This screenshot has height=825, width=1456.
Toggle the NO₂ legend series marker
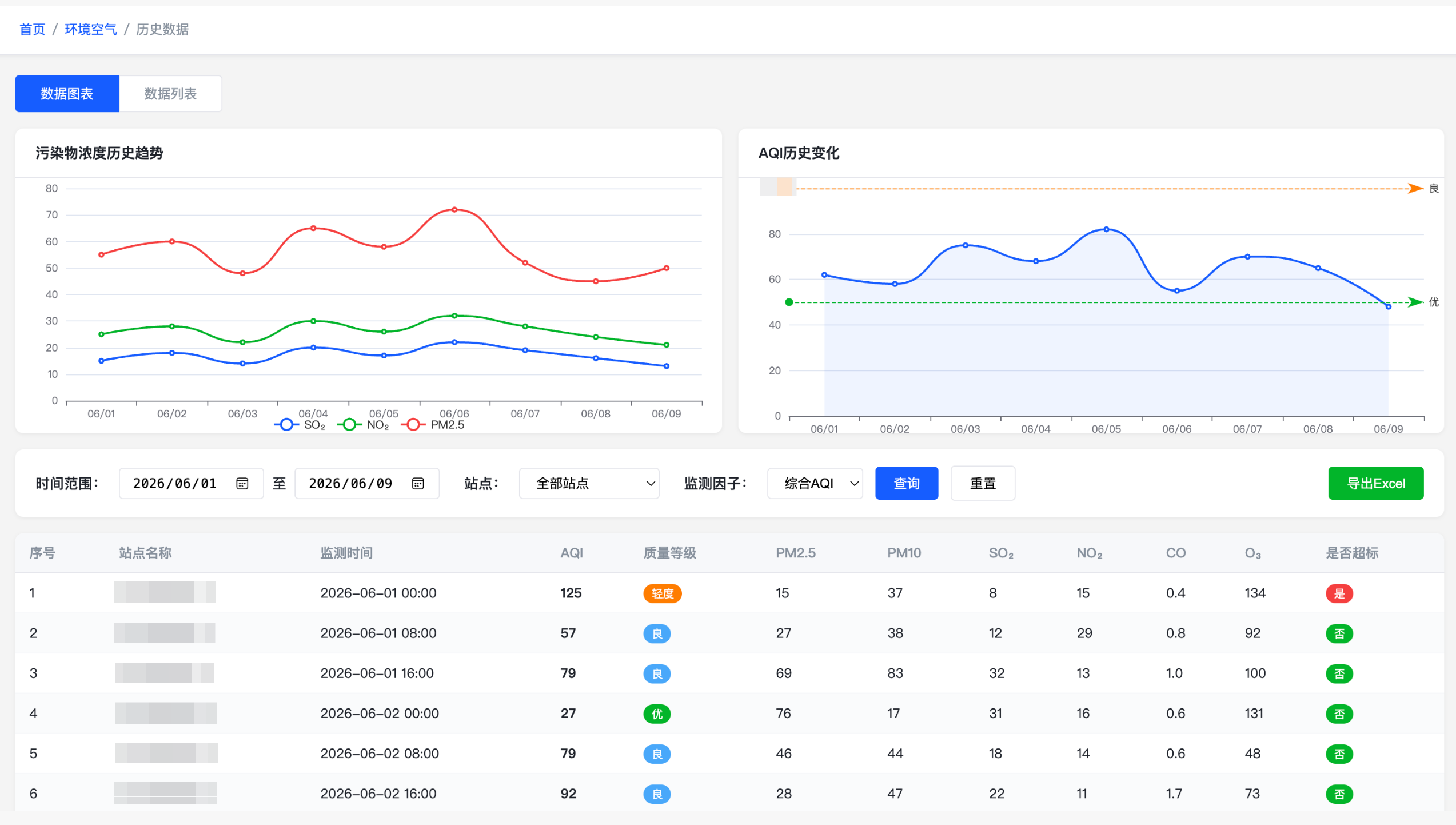349,425
